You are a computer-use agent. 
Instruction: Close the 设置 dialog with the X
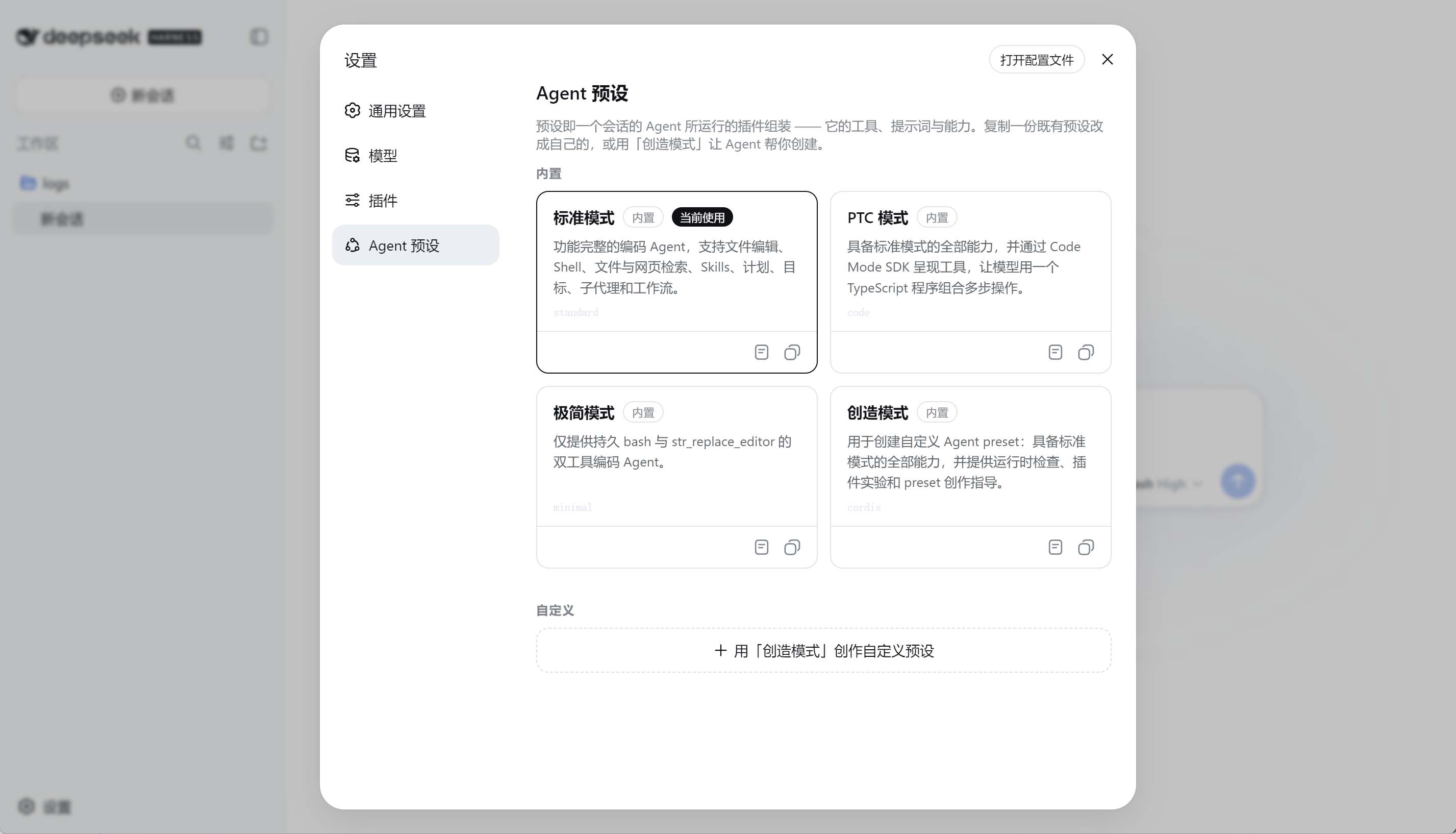click(1108, 60)
